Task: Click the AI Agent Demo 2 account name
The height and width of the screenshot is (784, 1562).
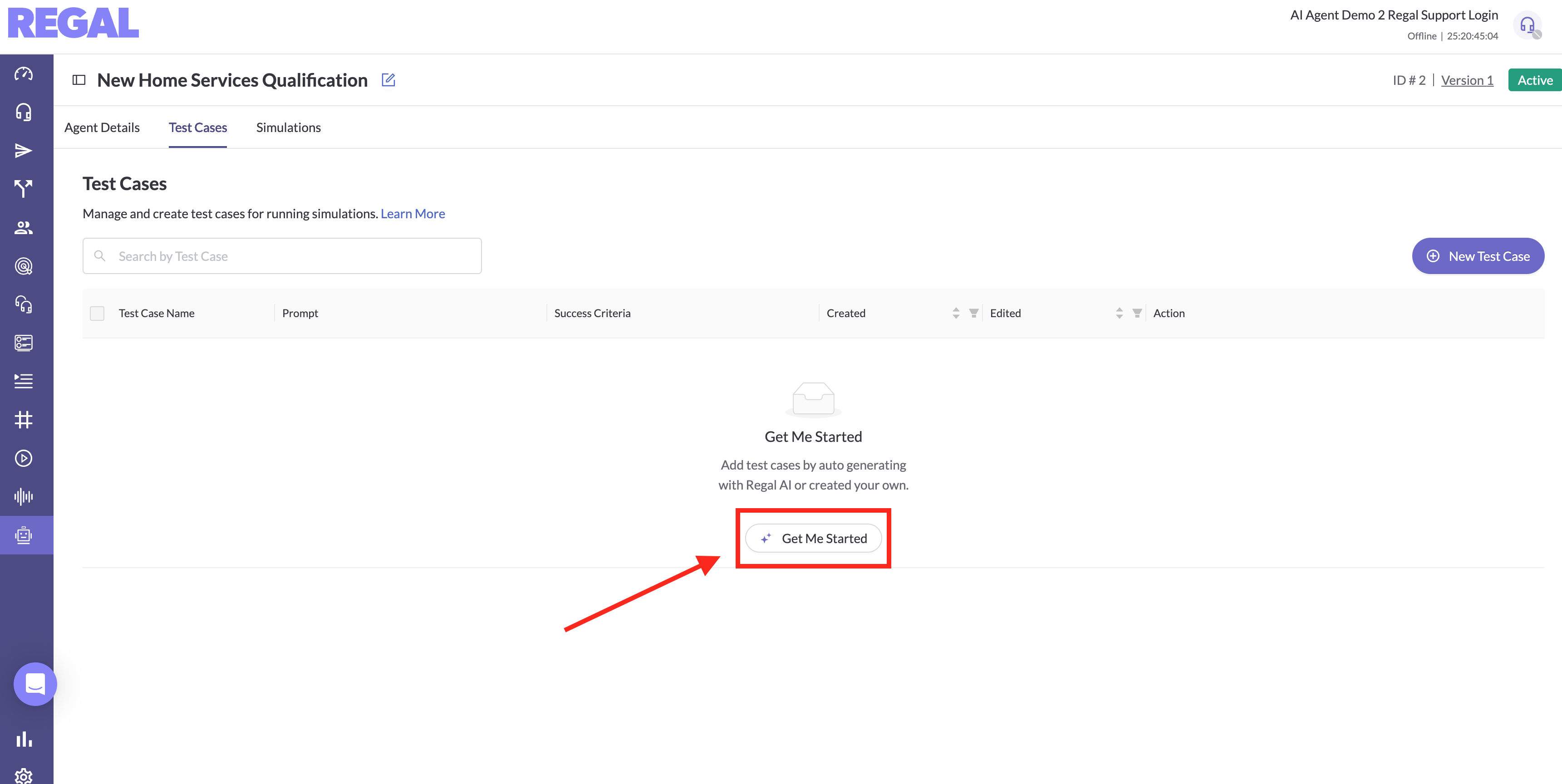Action: 1394,15
